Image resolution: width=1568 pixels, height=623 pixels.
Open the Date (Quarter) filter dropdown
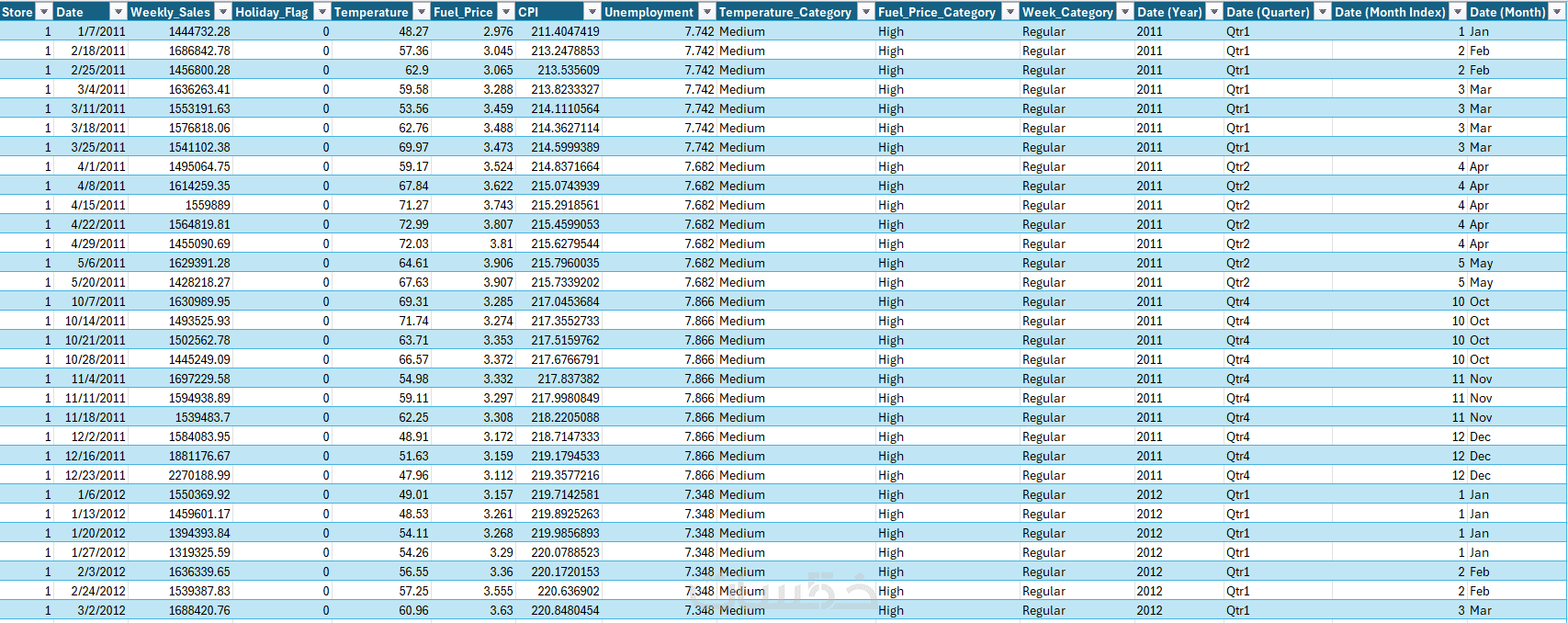(1322, 12)
